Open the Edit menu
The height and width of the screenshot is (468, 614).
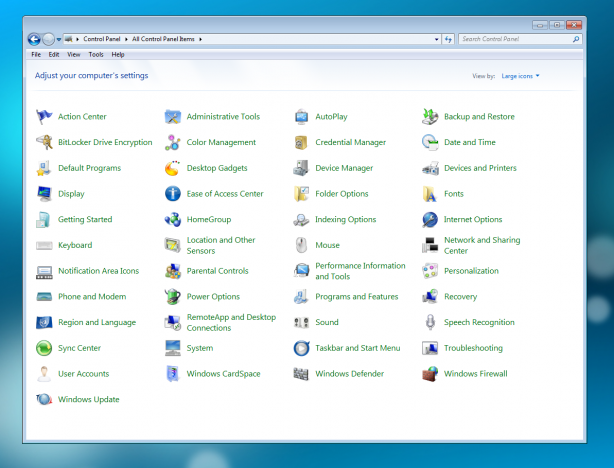coord(54,54)
